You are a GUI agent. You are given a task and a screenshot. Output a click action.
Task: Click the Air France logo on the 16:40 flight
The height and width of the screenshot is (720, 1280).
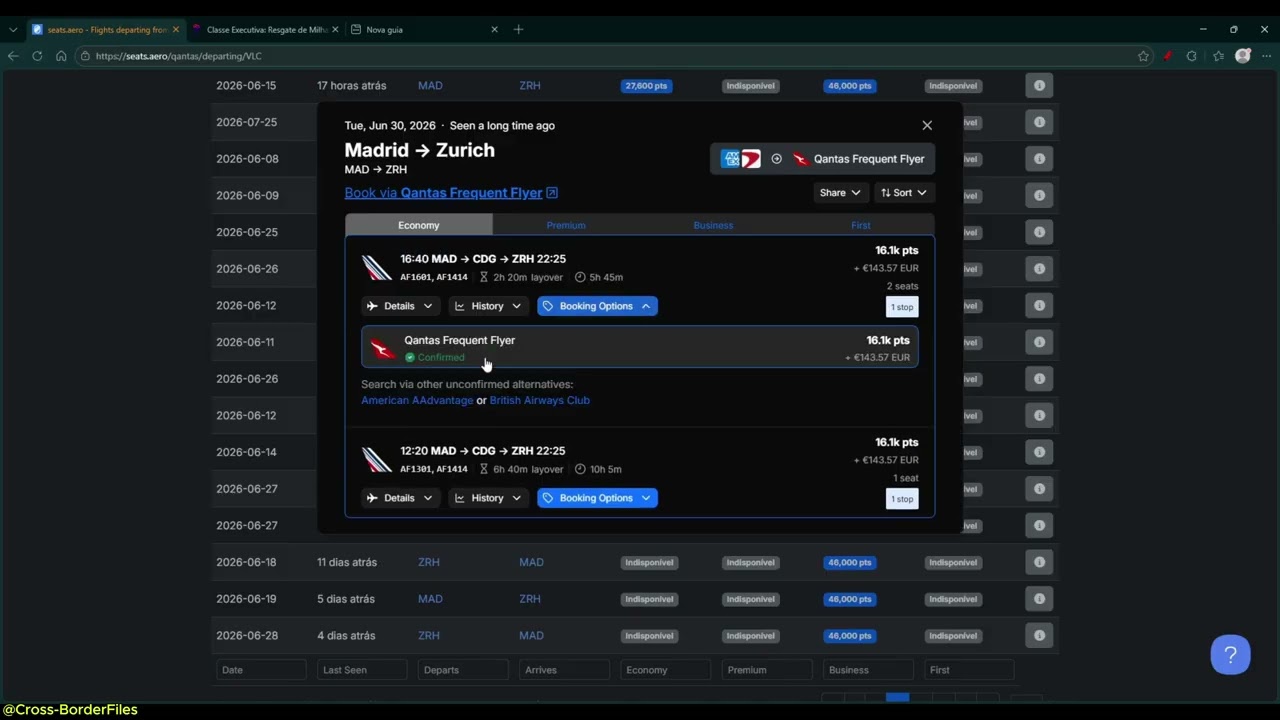[x=377, y=268]
